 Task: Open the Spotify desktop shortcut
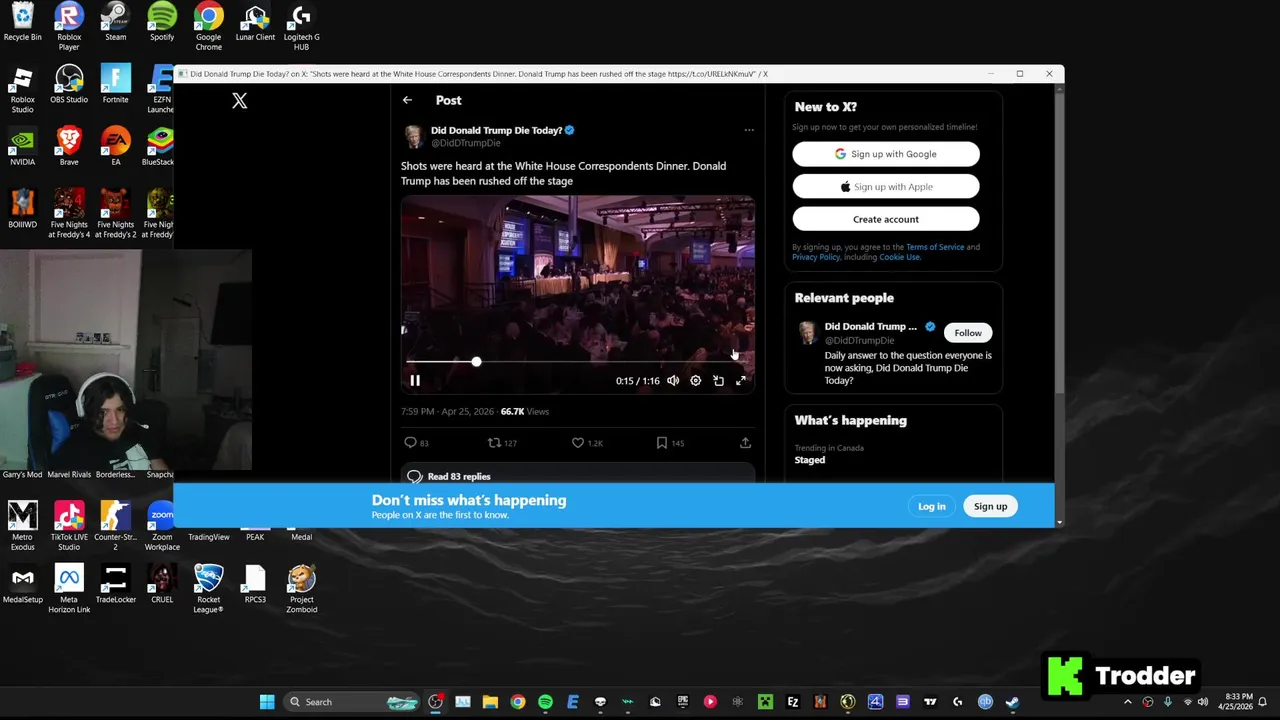click(162, 22)
